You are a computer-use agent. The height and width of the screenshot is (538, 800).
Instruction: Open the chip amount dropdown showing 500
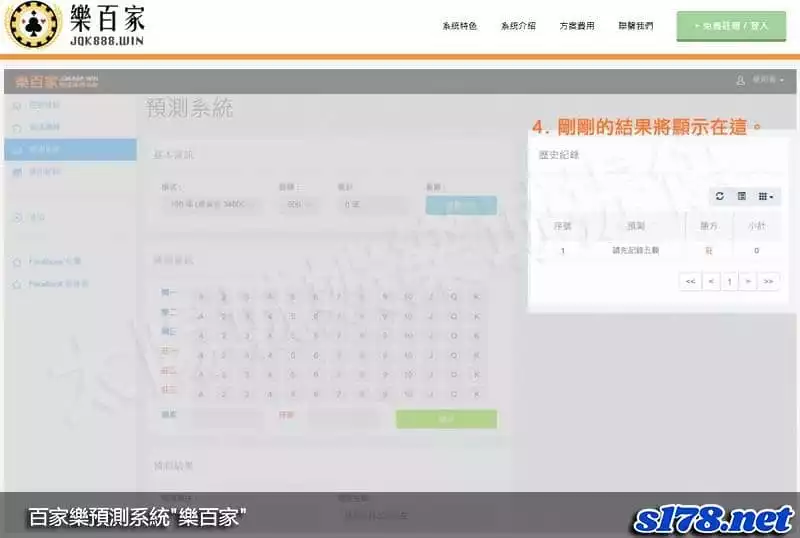click(x=299, y=204)
